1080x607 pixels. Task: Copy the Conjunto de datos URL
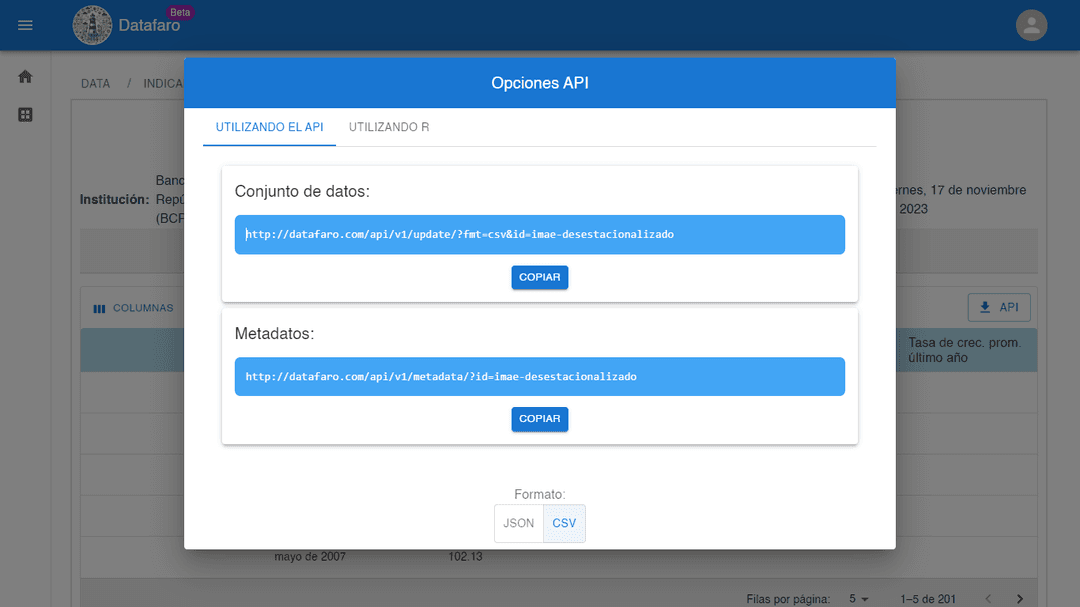[x=540, y=277]
